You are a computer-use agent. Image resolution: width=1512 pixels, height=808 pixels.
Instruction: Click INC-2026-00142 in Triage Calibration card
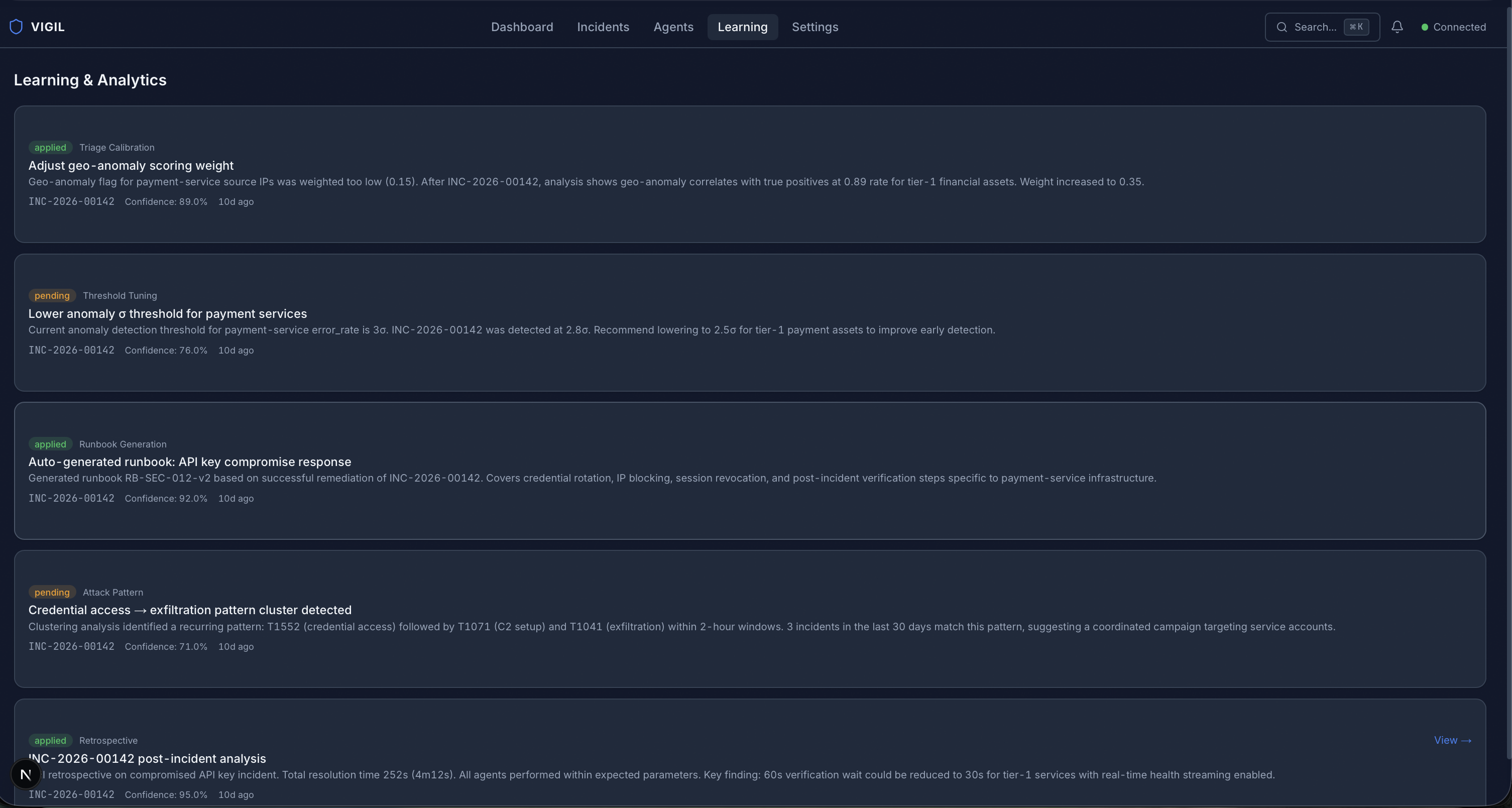tap(72, 201)
